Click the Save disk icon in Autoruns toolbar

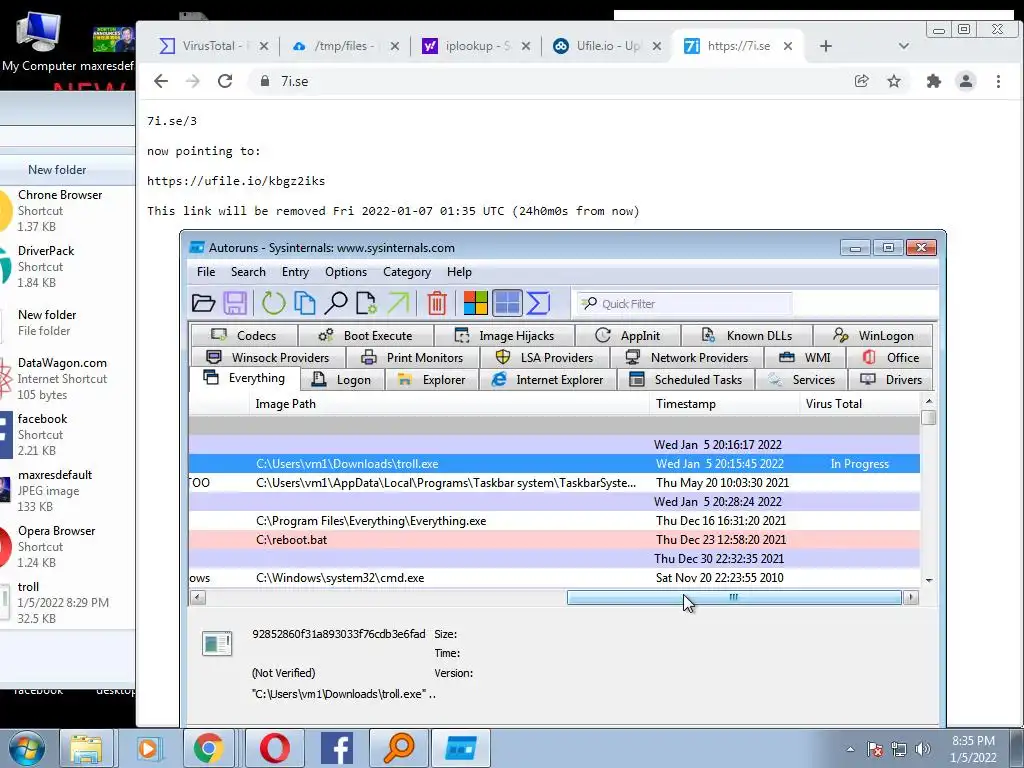235,303
